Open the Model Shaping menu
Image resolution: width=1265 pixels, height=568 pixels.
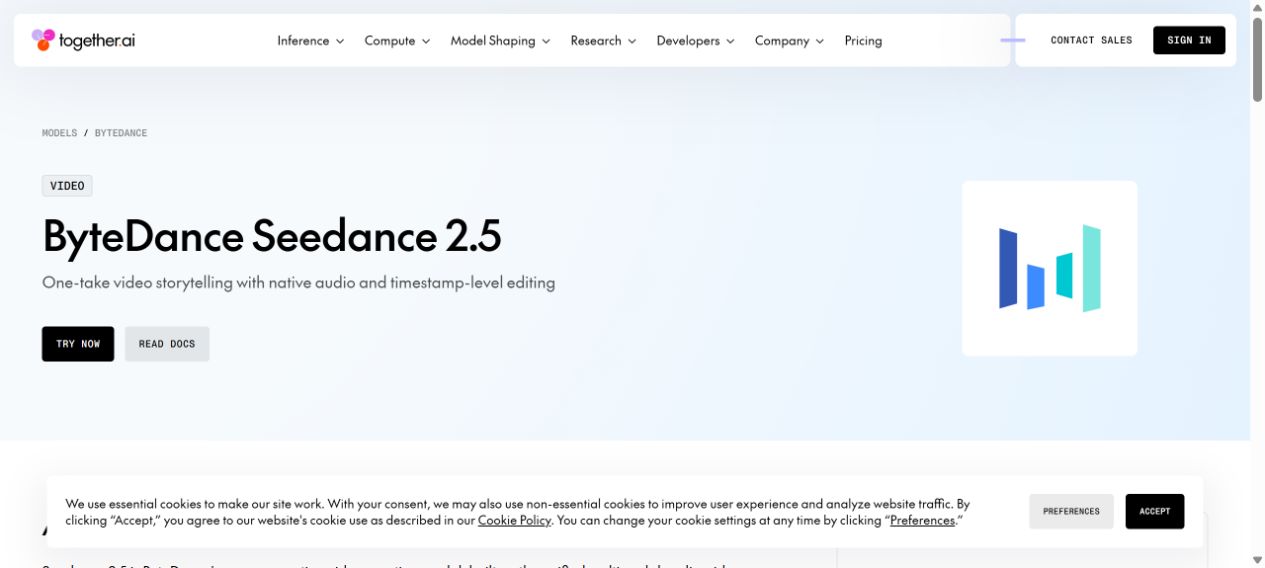(500, 41)
